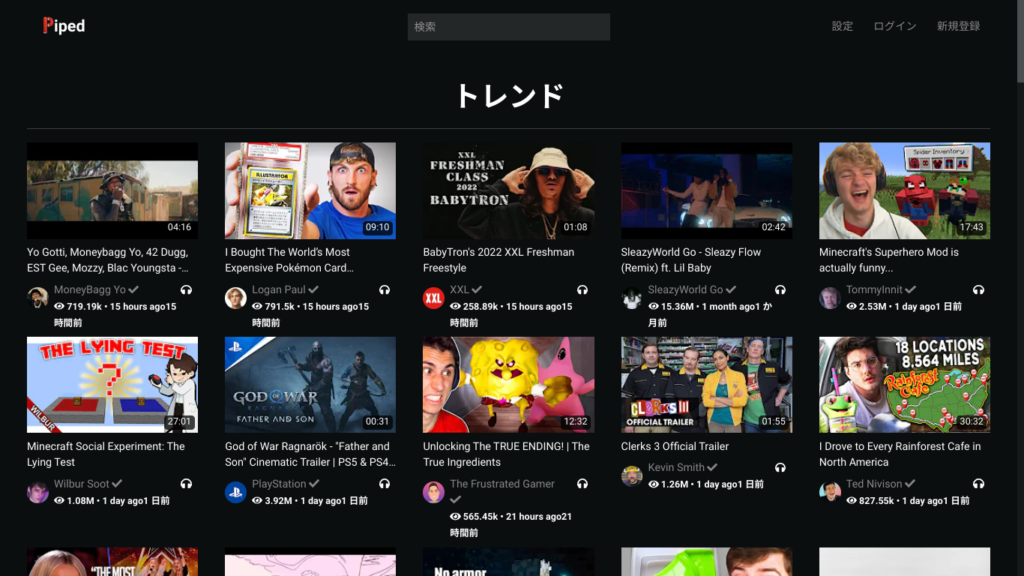Open audio-only mode for Kevin Smith video
This screenshot has height=576, width=1024.
point(780,468)
